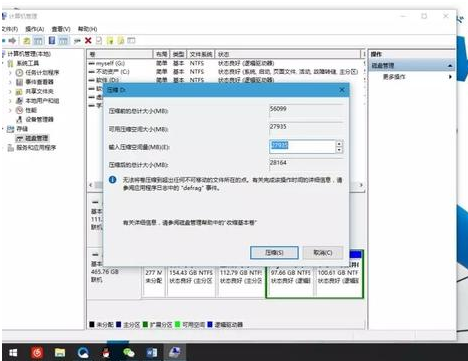Expand the 性能 tree node chevron
The image size is (468, 361).
pyautogui.click(x=10, y=110)
